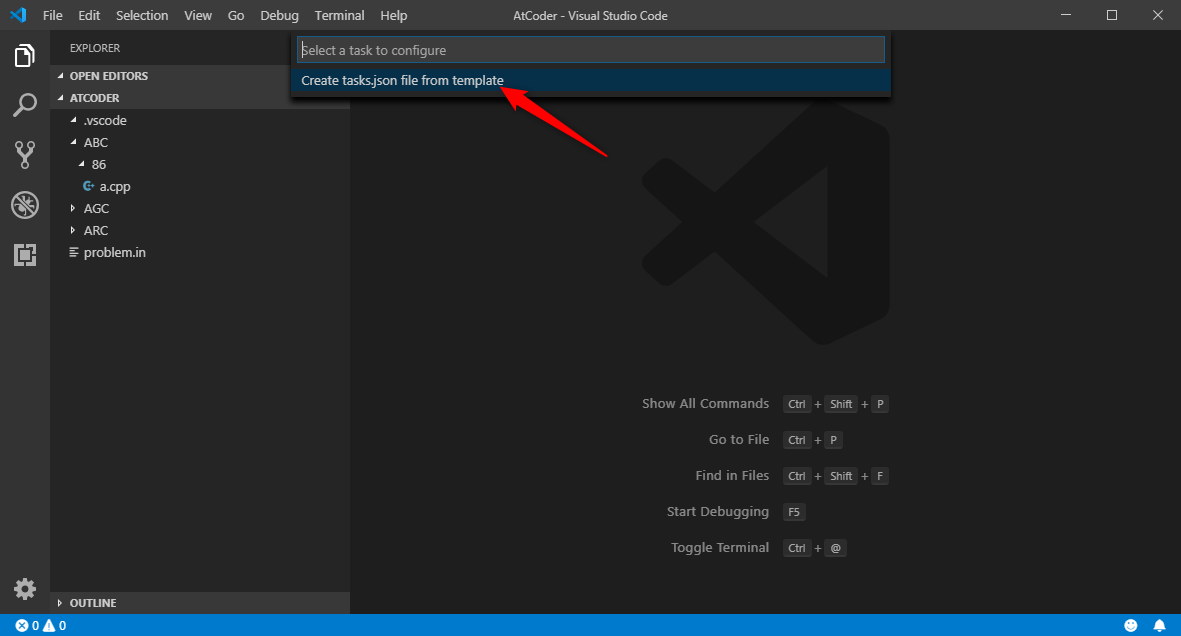Click Show All Commands hint text
The image size is (1181, 636).
click(x=705, y=404)
